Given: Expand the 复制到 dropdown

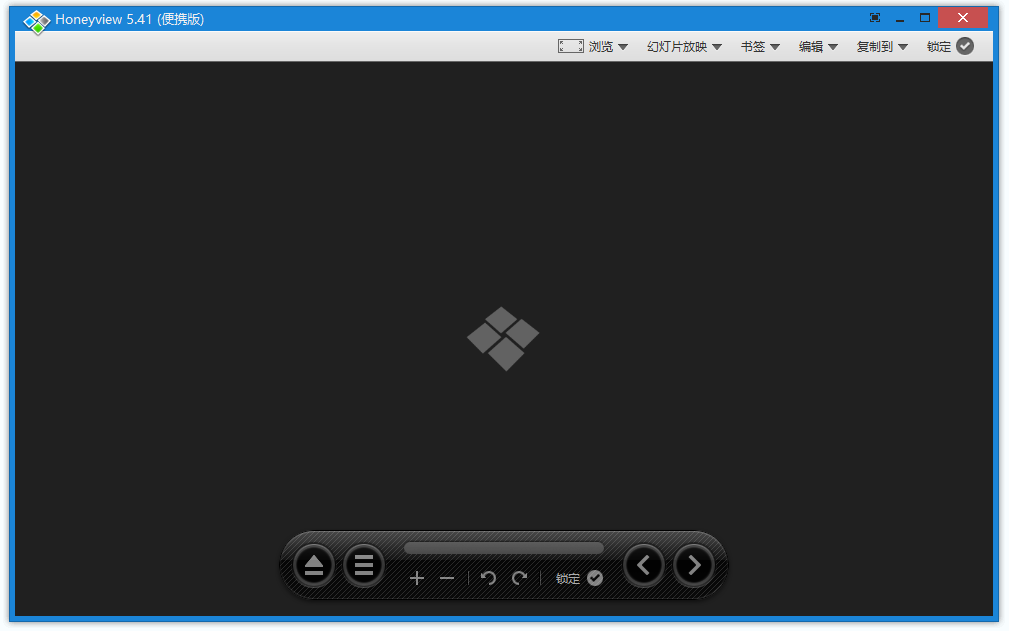Looking at the screenshot, I should (882, 47).
